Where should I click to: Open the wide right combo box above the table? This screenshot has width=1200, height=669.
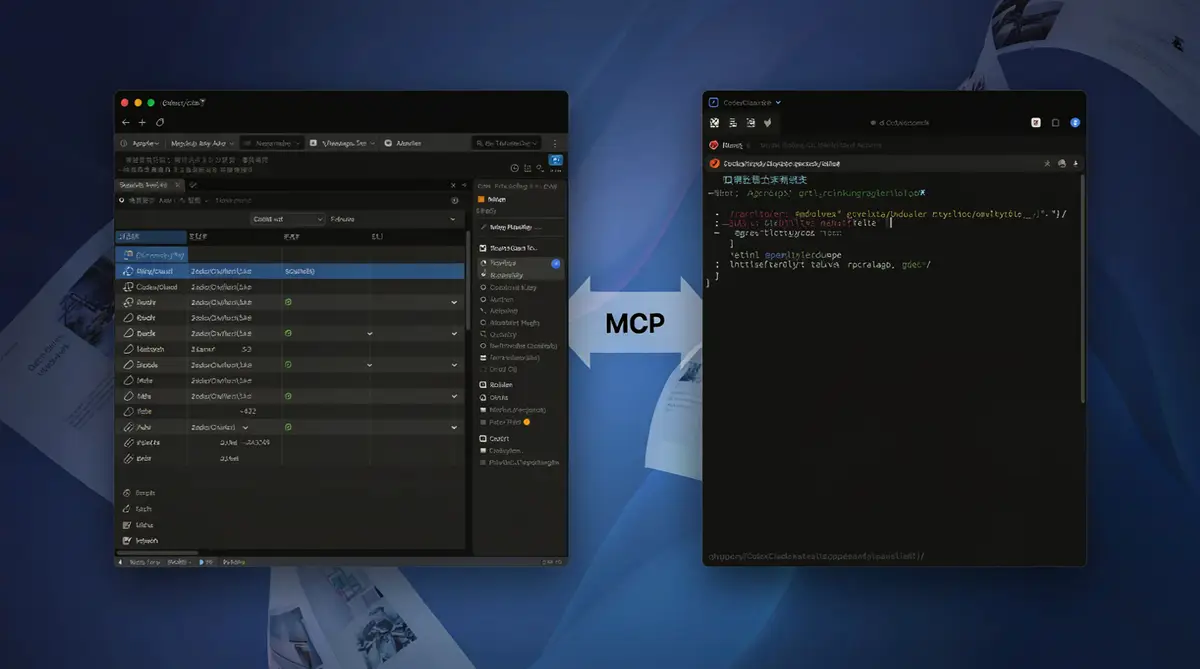click(x=393, y=218)
